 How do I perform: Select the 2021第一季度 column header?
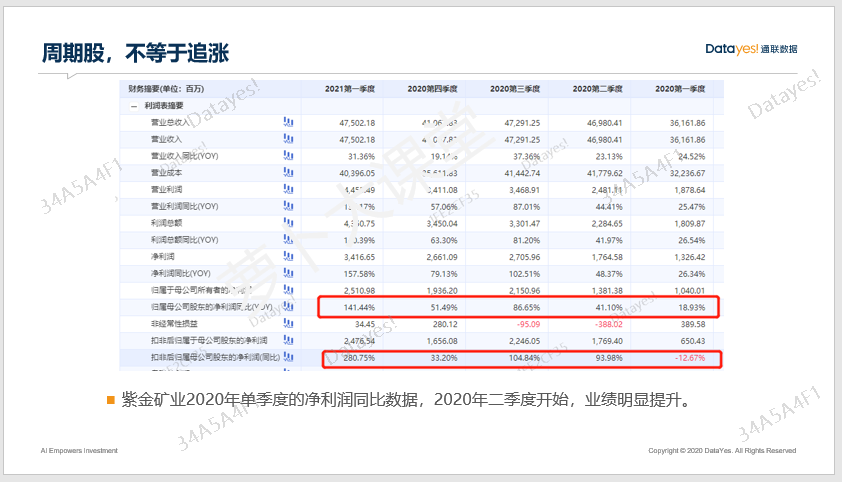click(350, 89)
